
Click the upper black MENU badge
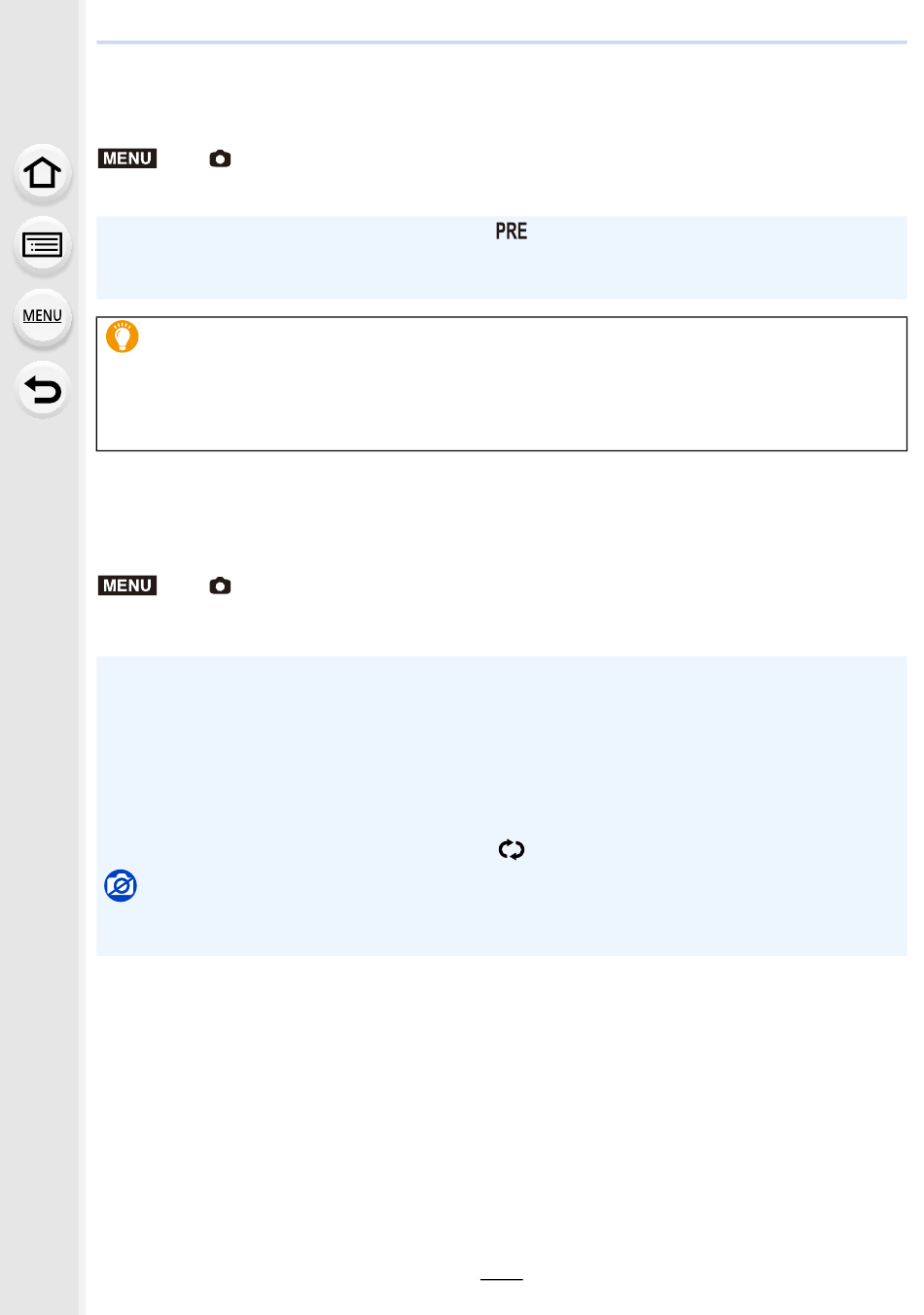point(127,159)
